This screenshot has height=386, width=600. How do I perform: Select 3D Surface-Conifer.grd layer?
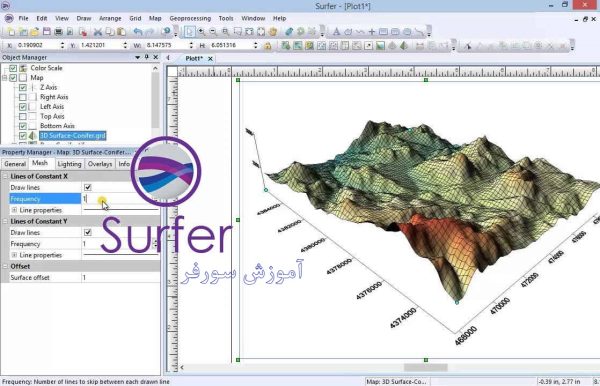[73, 136]
